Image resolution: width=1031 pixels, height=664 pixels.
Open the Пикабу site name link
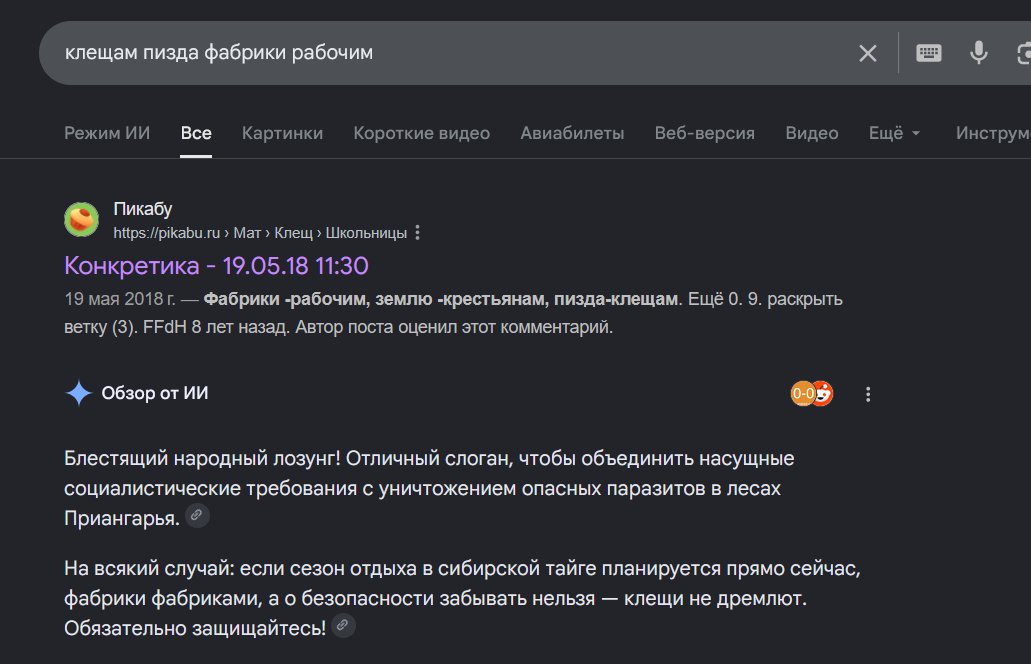[143, 209]
